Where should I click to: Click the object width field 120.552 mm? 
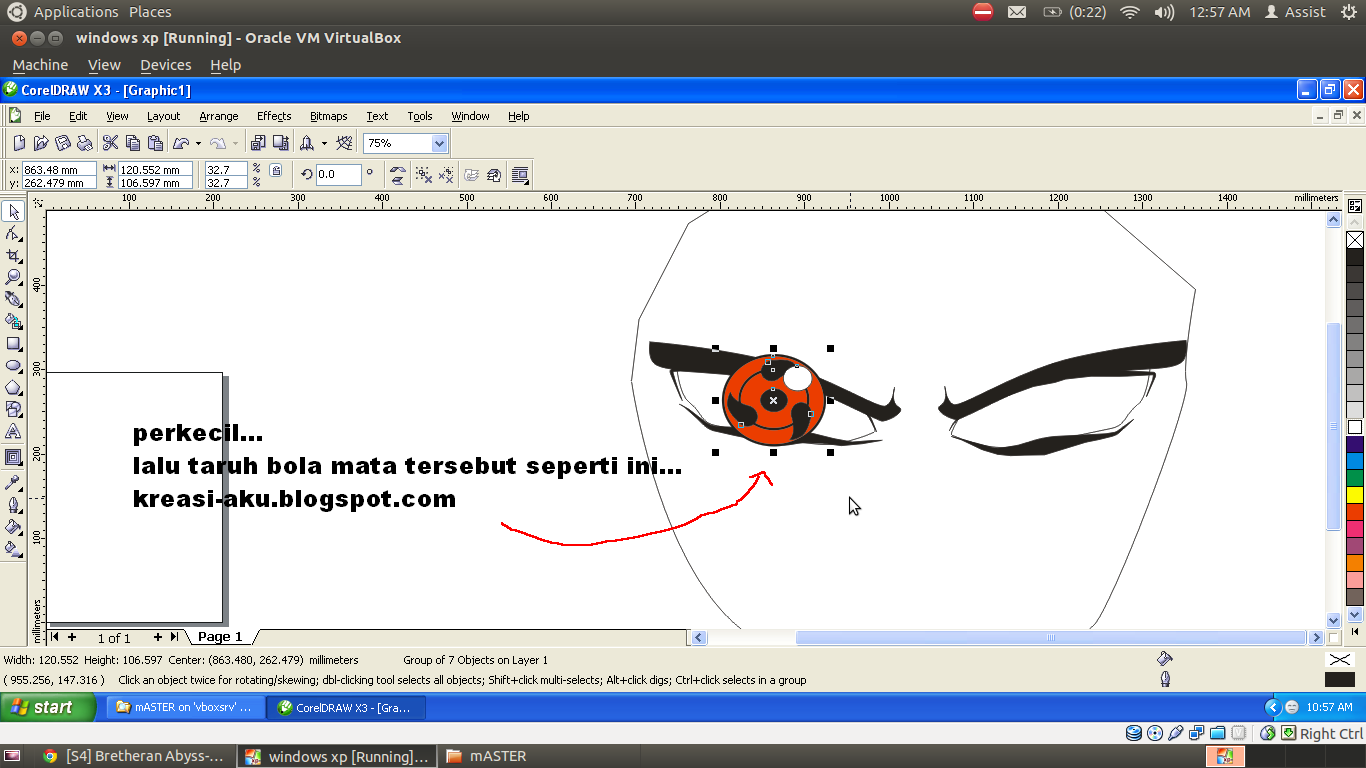(x=155, y=169)
